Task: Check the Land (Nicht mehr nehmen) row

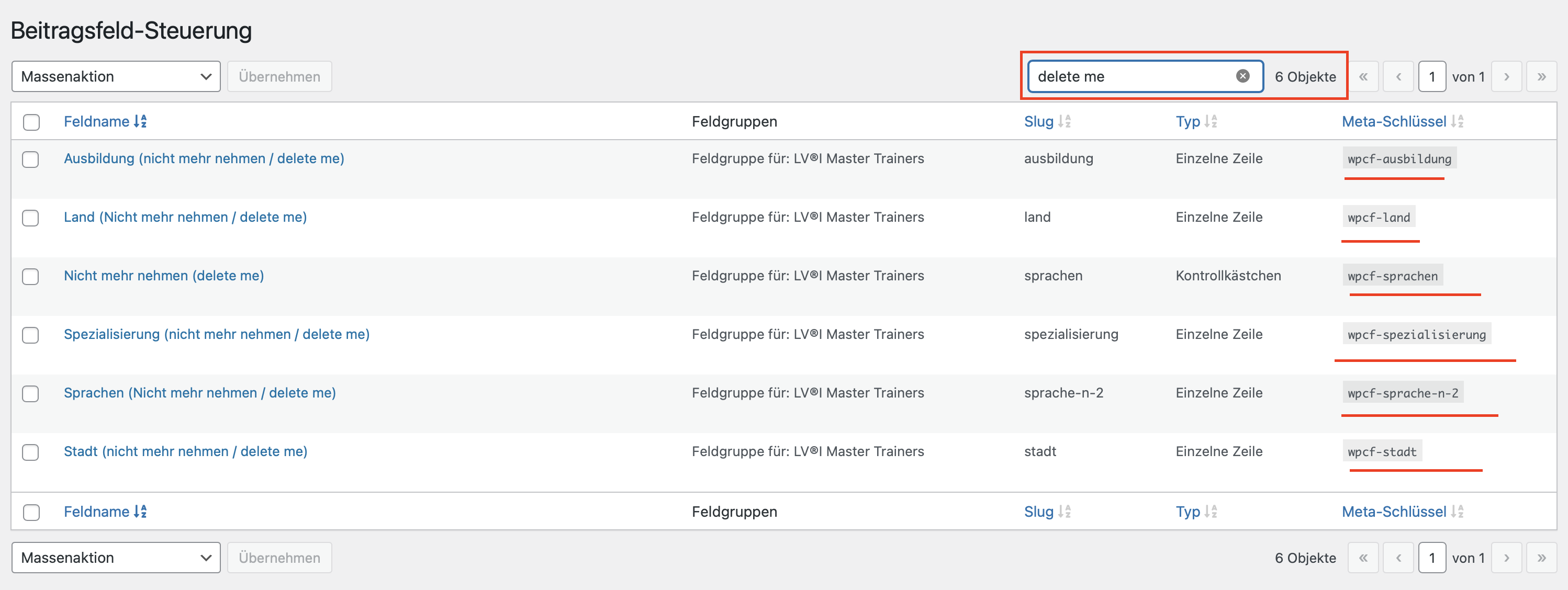Action: click(x=30, y=218)
